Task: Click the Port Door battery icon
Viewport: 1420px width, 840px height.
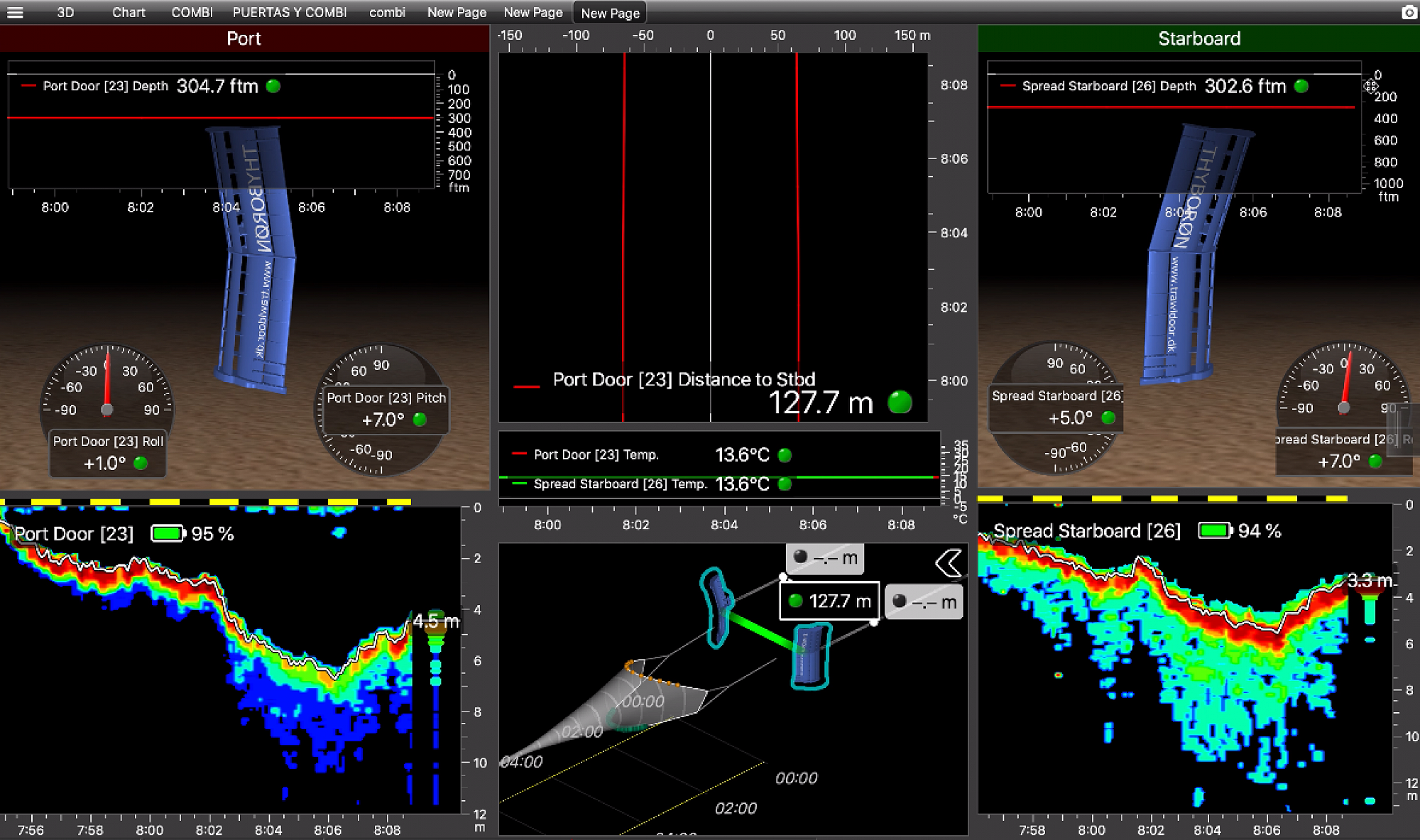Action: pos(168,533)
